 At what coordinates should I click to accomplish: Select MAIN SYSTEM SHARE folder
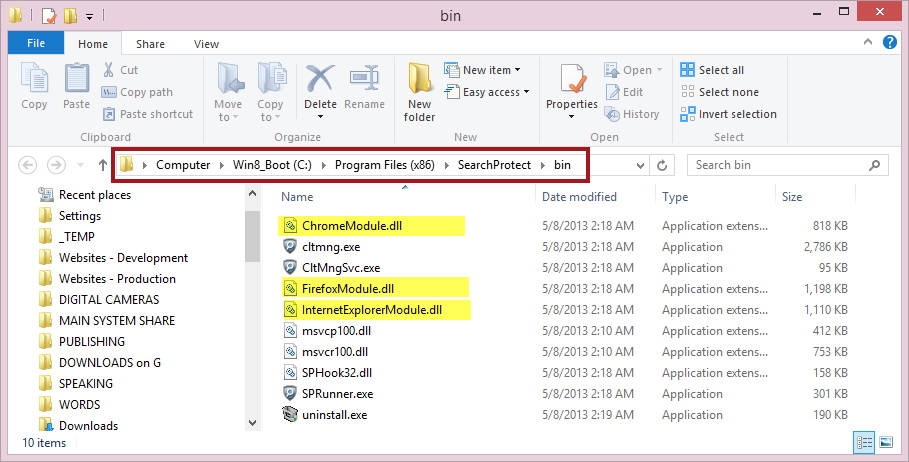[106, 321]
